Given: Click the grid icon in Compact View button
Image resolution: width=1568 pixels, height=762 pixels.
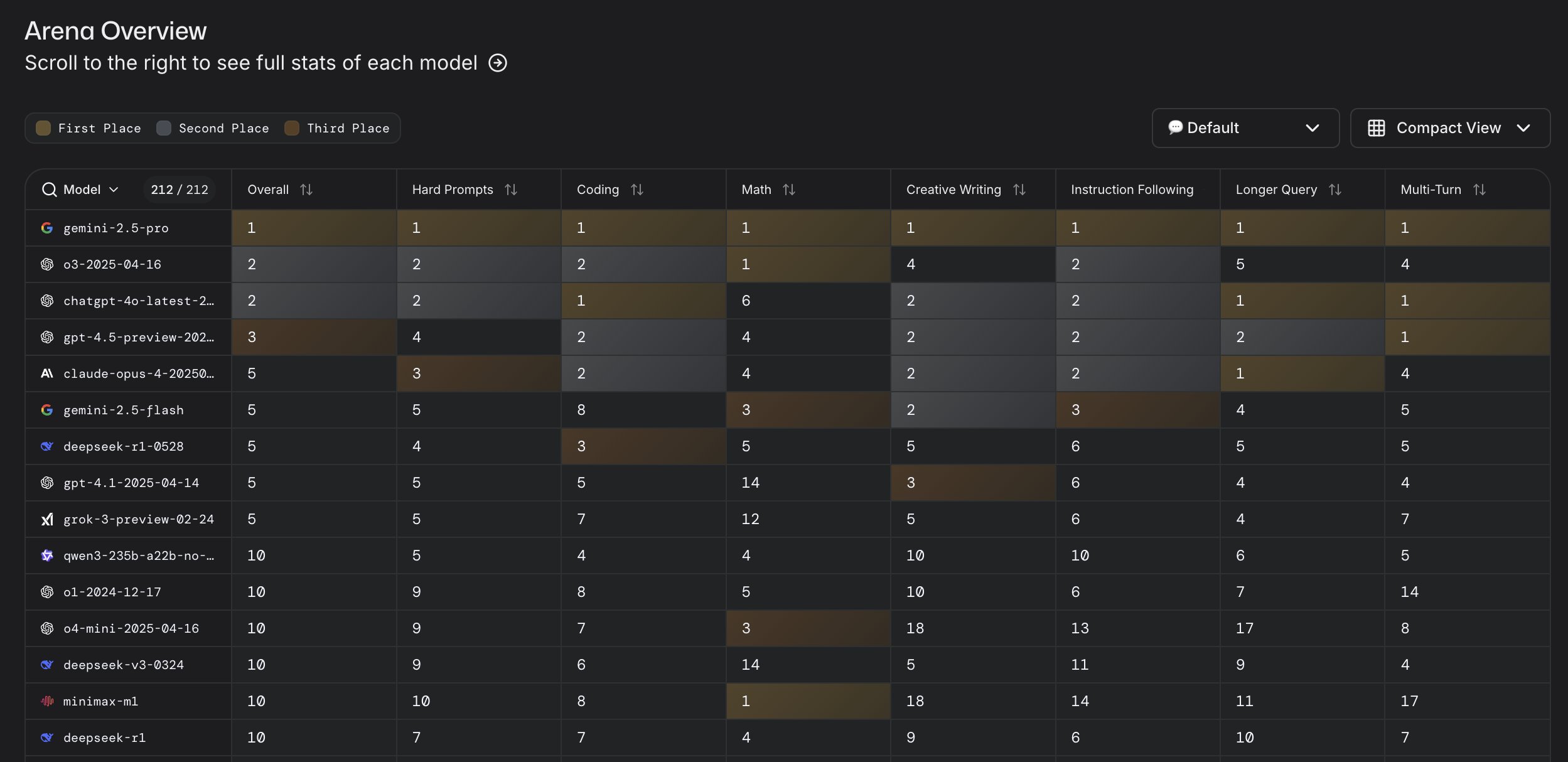Looking at the screenshot, I should coord(1377,128).
